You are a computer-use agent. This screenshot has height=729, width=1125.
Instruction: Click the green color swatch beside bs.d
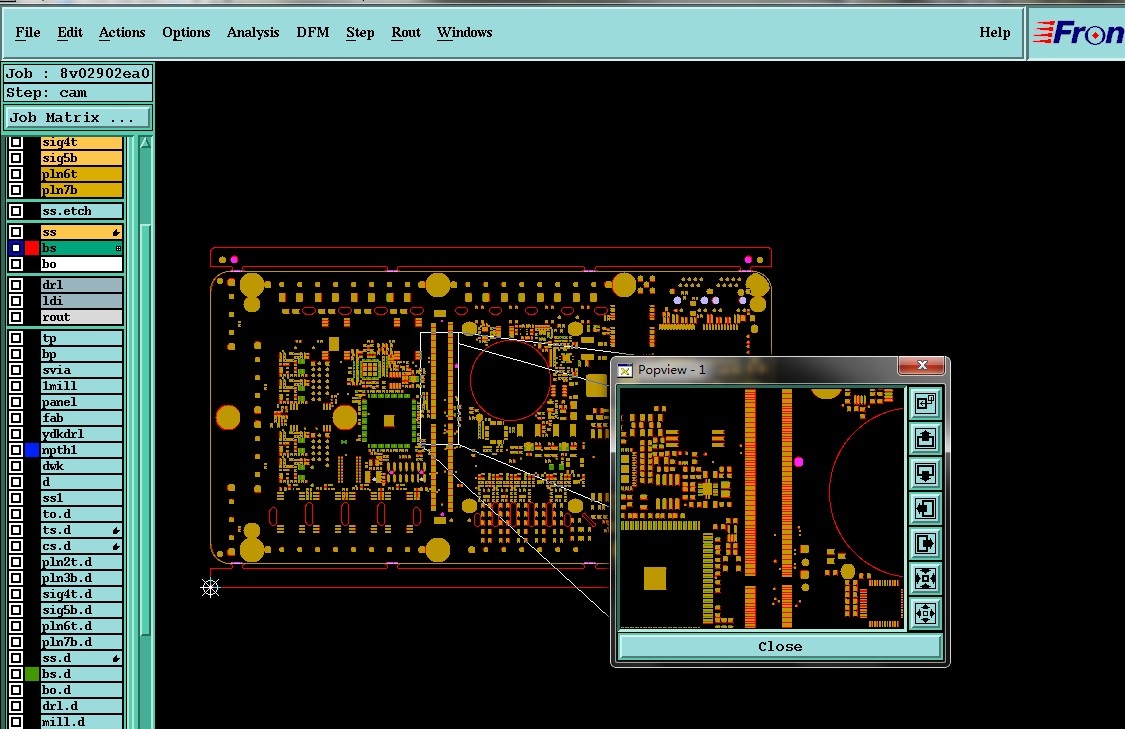[32, 674]
